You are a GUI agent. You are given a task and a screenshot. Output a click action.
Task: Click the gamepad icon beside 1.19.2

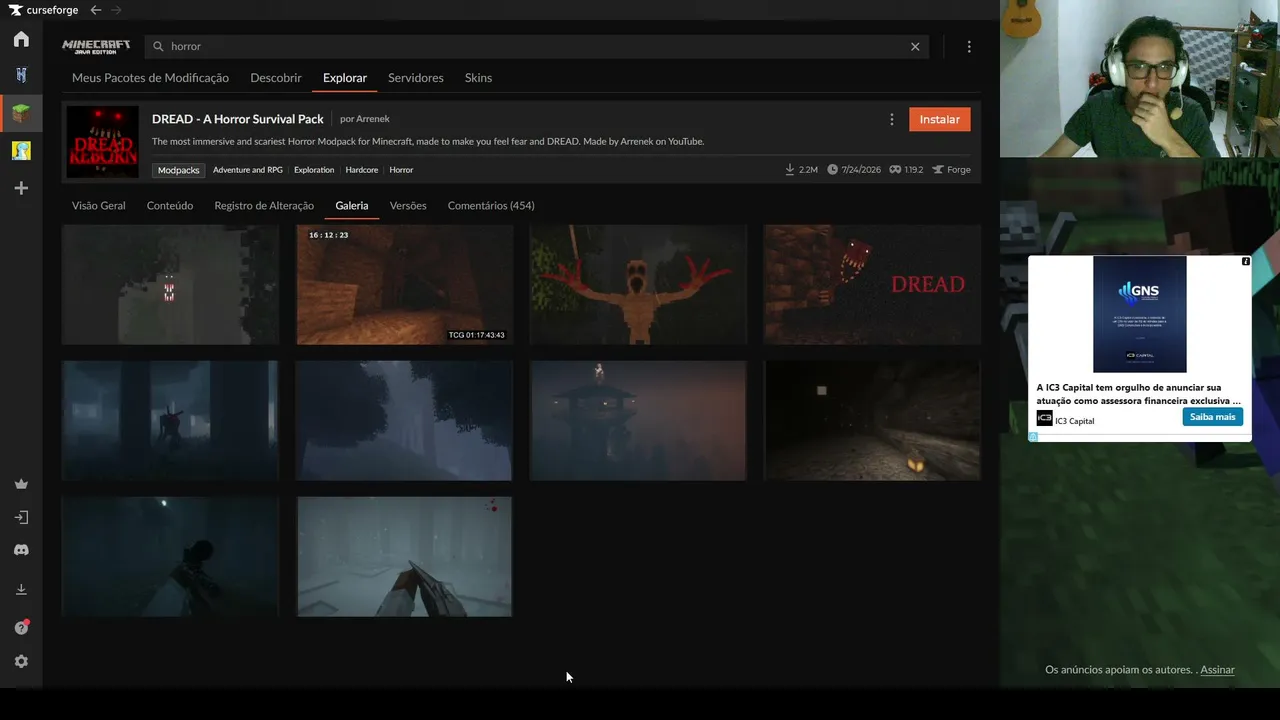point(895,170)
